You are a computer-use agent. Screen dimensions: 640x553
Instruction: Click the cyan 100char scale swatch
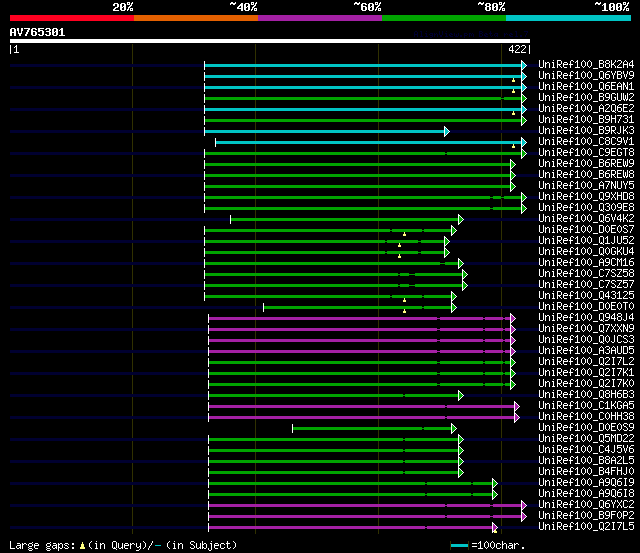[460, 546]
